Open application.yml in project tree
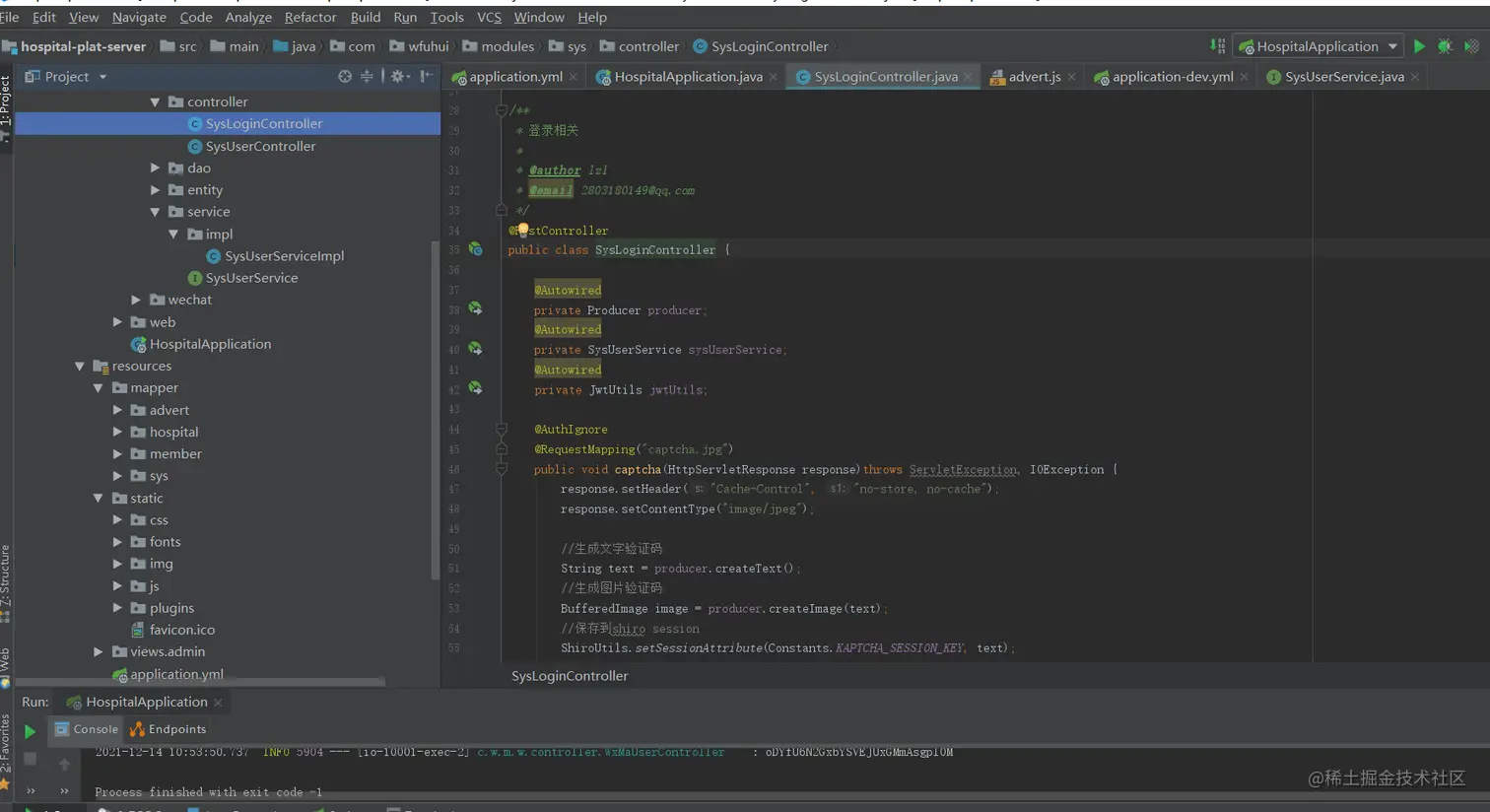This screenshot has width=1490, height=812. [x=176, y=674]
